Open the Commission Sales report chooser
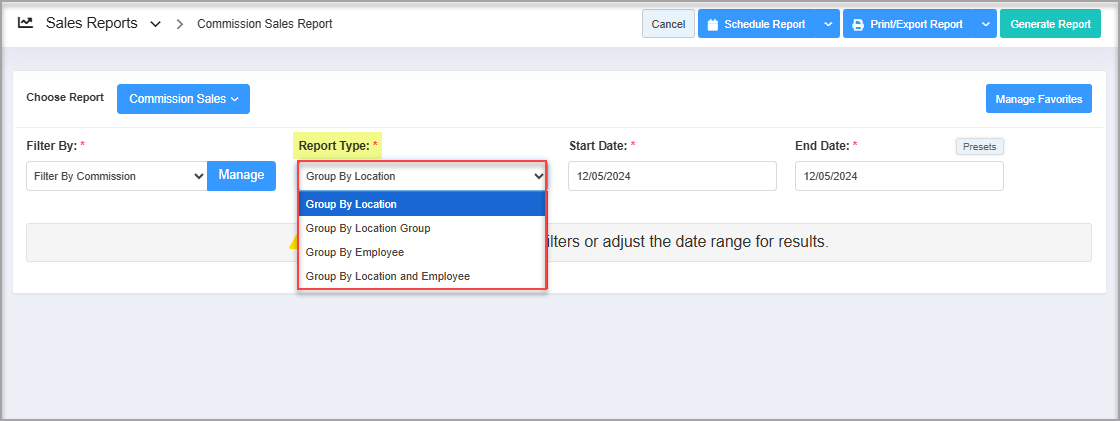Screen dimensions: 1120x421 pyautogui.click(x=183, y=99)
